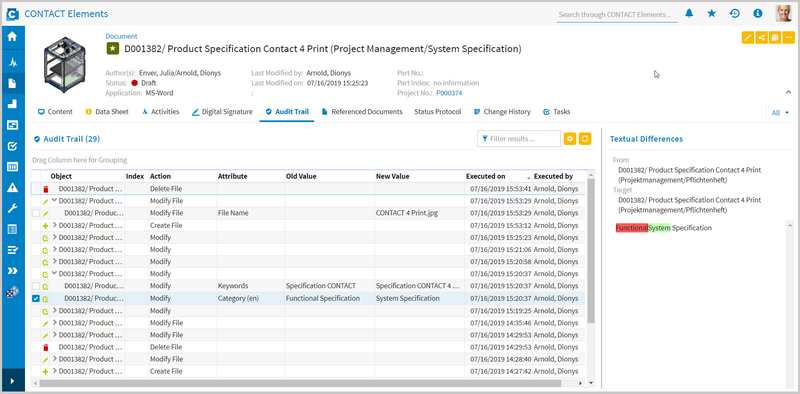Switch to the Content tab
800x394 pixels.
(55, 112)
